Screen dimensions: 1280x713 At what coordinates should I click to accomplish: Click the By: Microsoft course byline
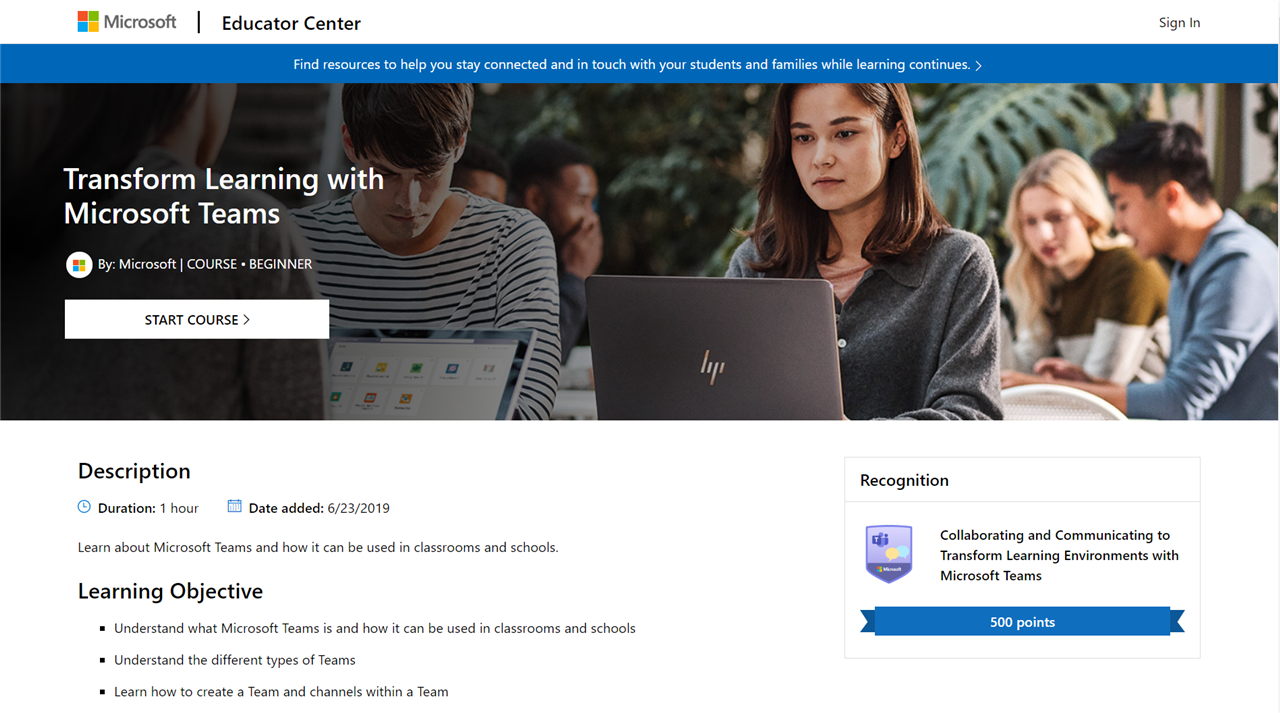point(205,264)
